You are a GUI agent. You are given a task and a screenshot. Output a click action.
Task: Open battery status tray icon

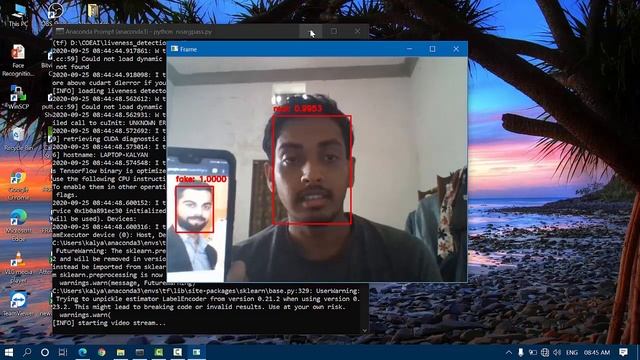click(x=533, y=352)
